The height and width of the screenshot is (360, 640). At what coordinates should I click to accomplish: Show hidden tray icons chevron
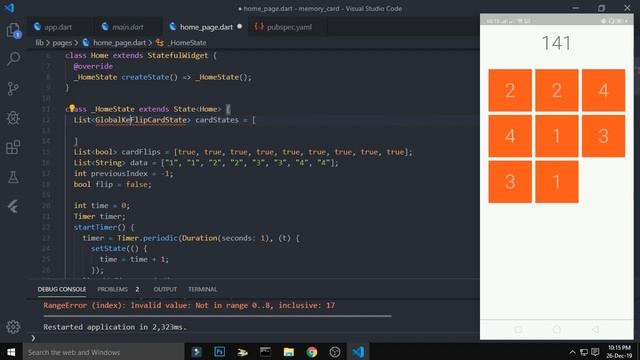click(x=573, y=352)
